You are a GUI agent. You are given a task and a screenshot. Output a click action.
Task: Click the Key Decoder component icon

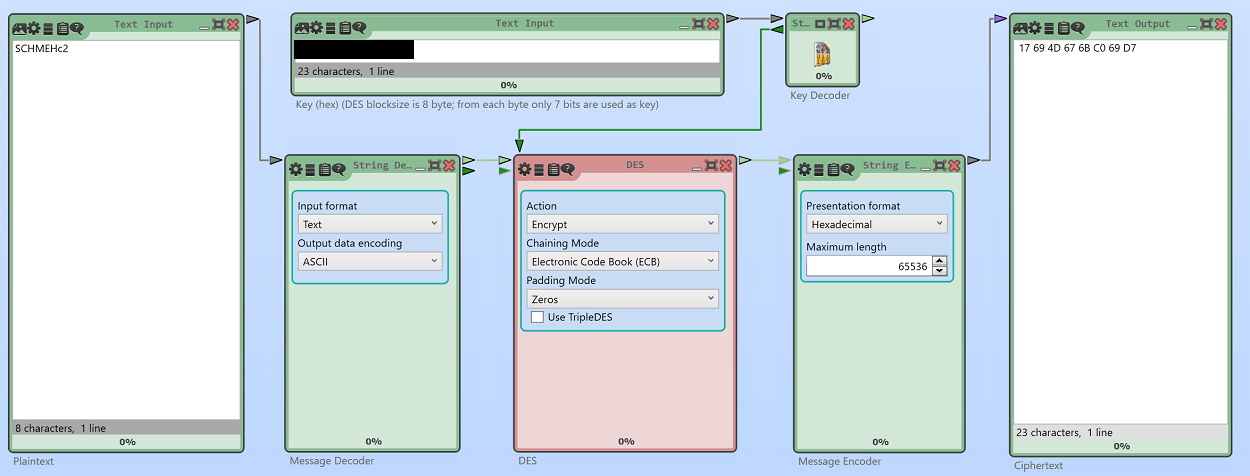[x=823, y=54]
